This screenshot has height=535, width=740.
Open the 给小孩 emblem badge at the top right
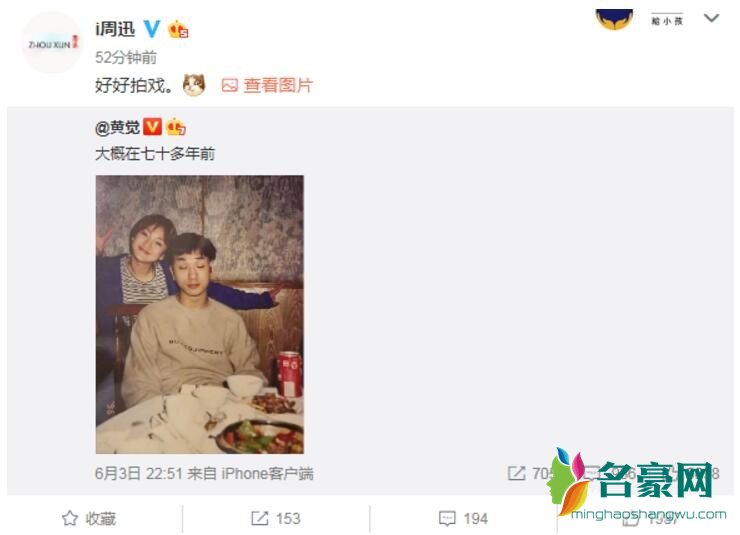coord(614,19)
